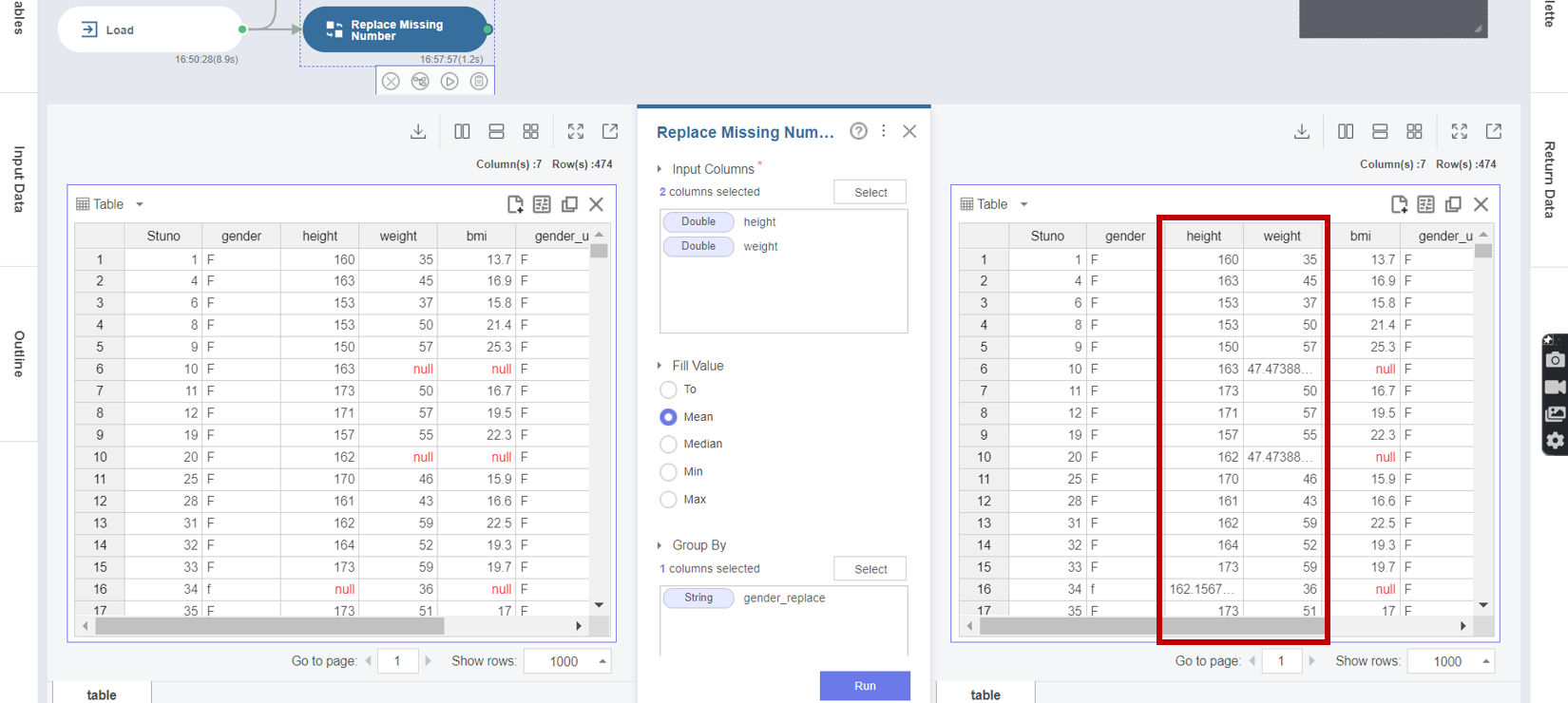The image size is (1568, 703).
Task: Click the 'table' tab below output panel
Action: pos(985,694)
